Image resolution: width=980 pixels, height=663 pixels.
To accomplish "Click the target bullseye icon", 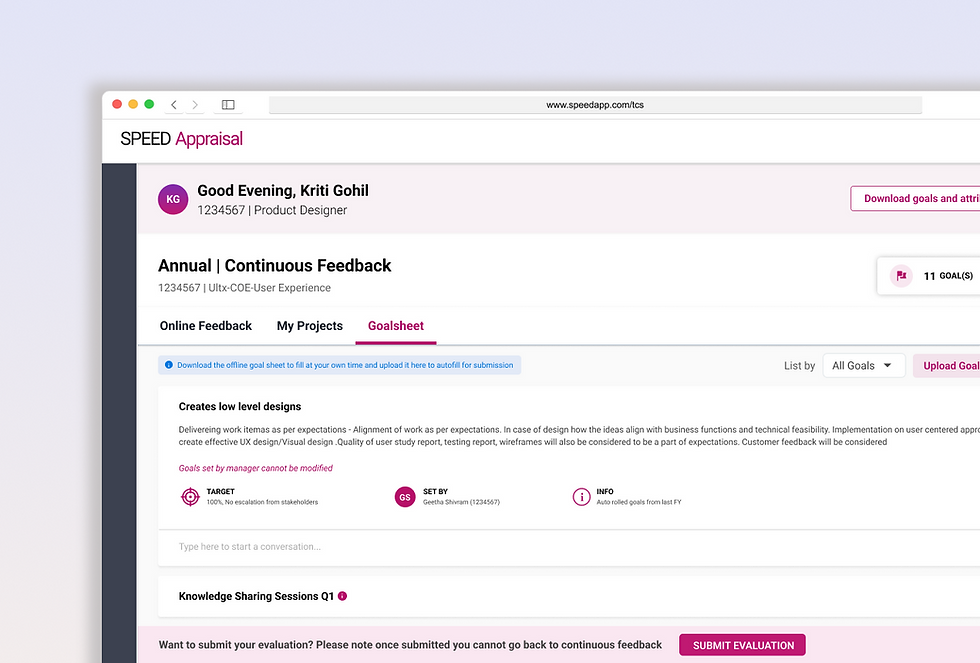I will click(x=190, y=497).
